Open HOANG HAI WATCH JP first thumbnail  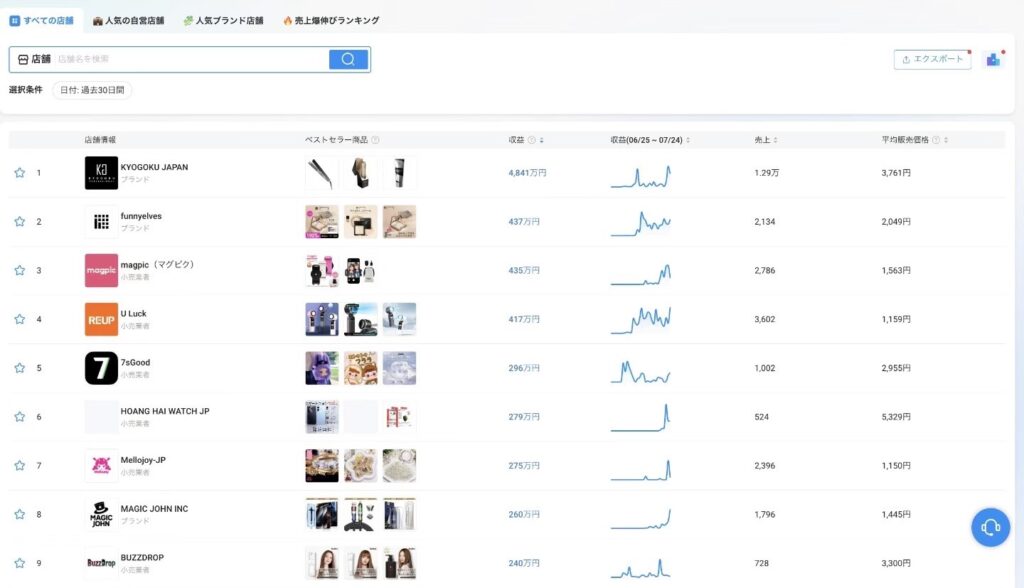click(x=322, y=417)
